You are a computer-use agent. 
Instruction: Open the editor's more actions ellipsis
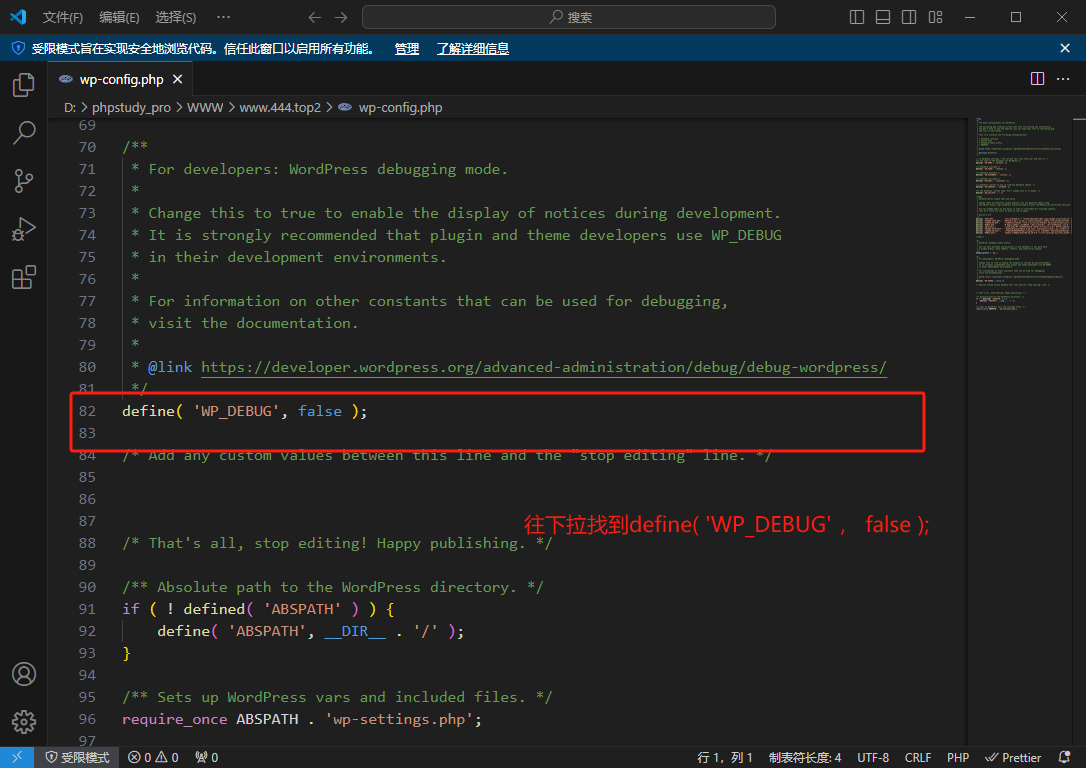click(1064, 79)
